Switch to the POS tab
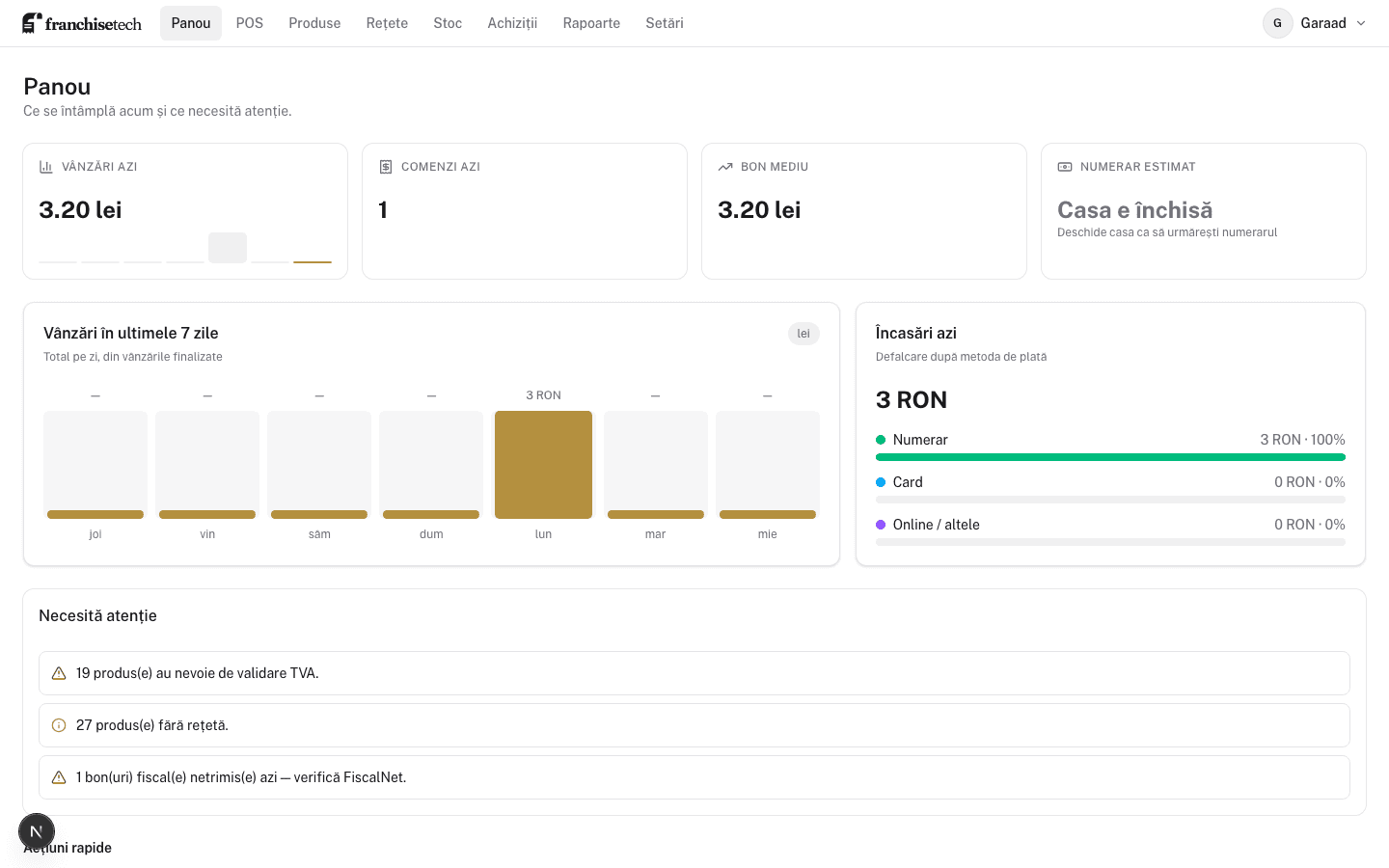Screen dimensions: 1389x868 click(250, 23)
